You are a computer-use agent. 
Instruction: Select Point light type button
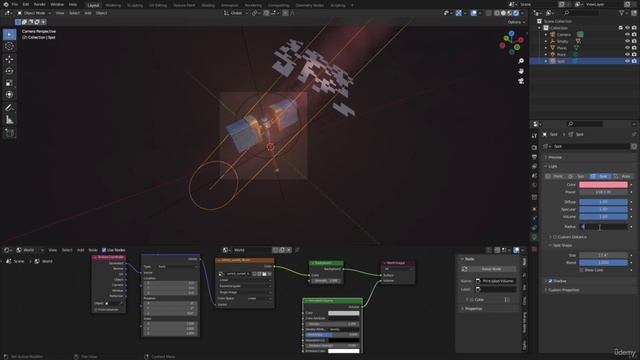coord(556,176)
